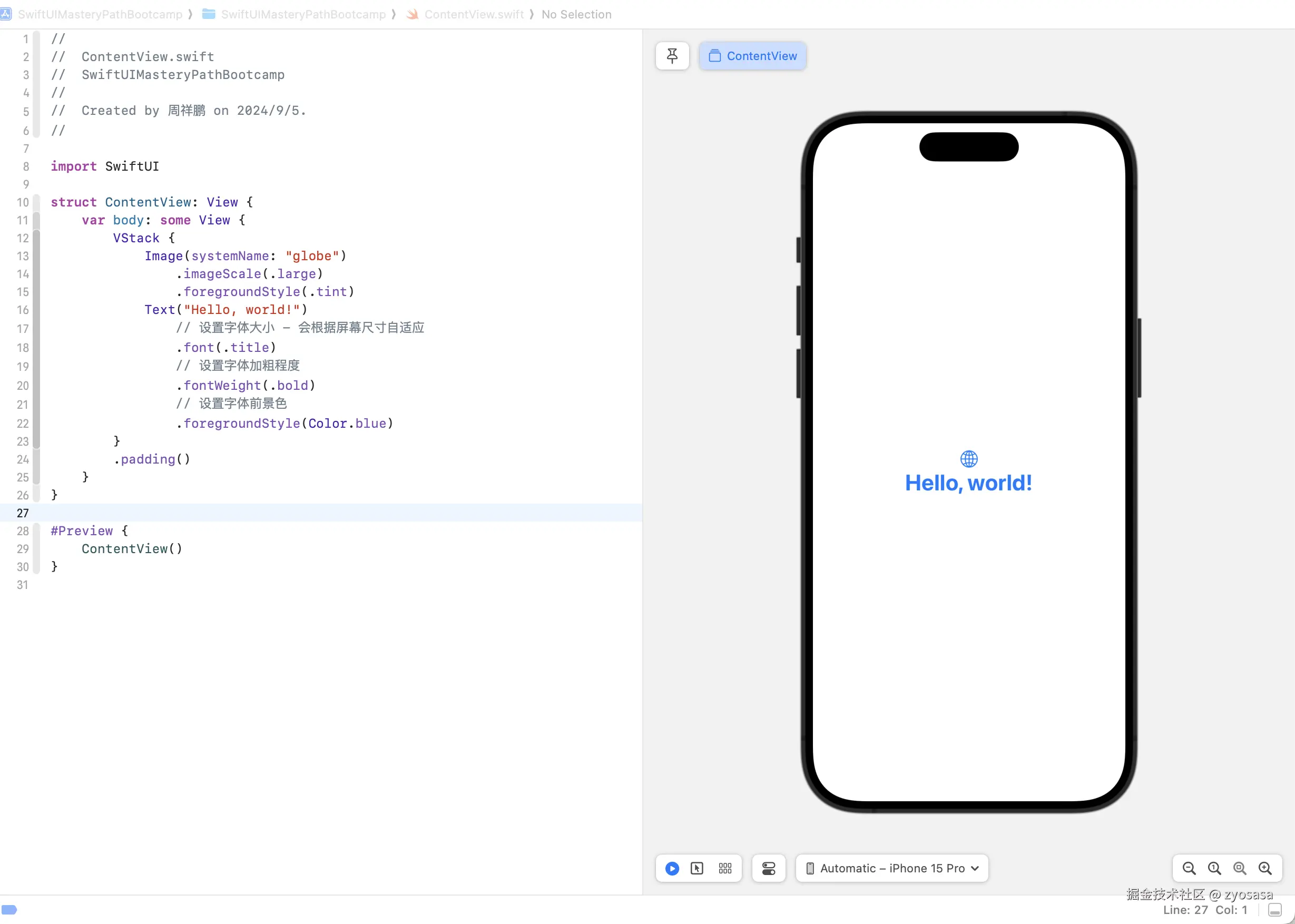Switch to selectable preview mode

point(697,868)
